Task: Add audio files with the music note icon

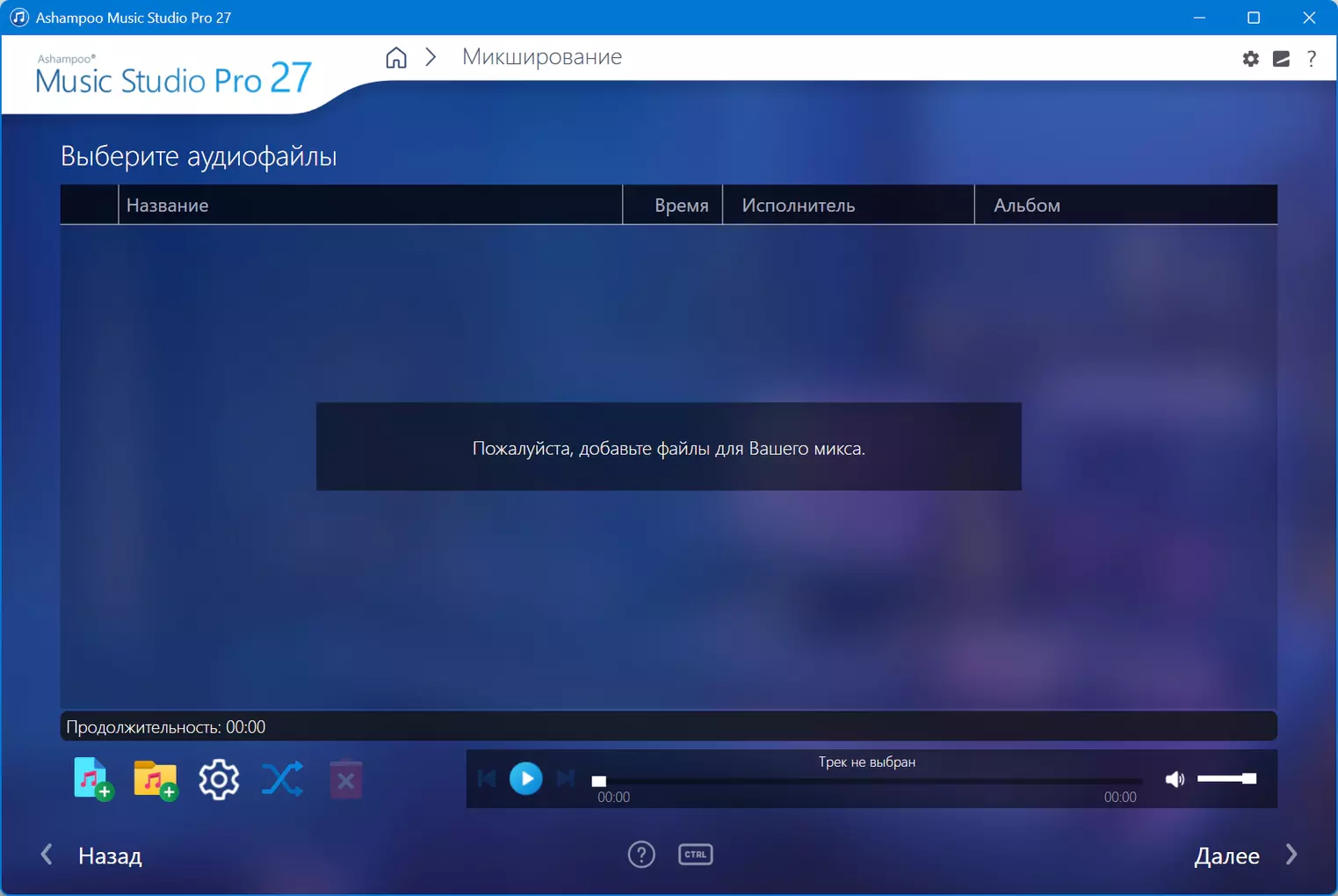Action: tap(92, 778)
